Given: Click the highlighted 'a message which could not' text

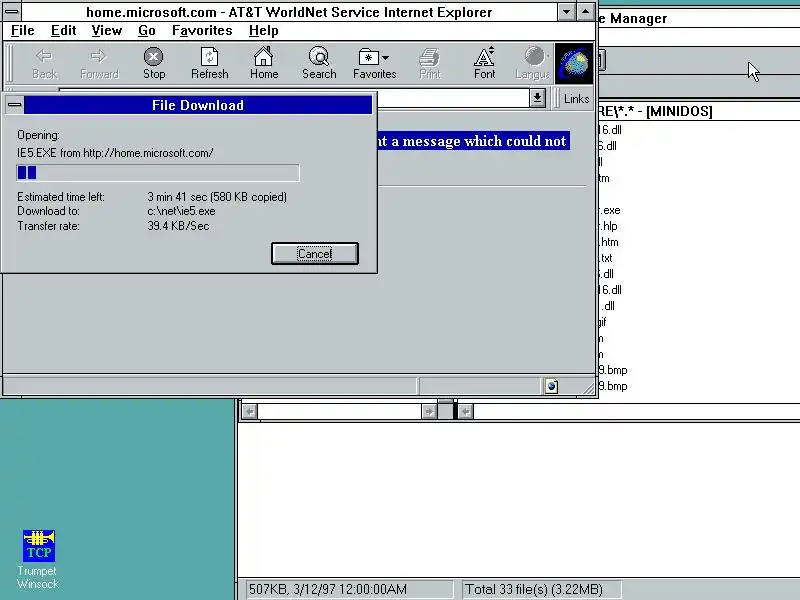Looking at the screenshot, I should tap(479, 141).
